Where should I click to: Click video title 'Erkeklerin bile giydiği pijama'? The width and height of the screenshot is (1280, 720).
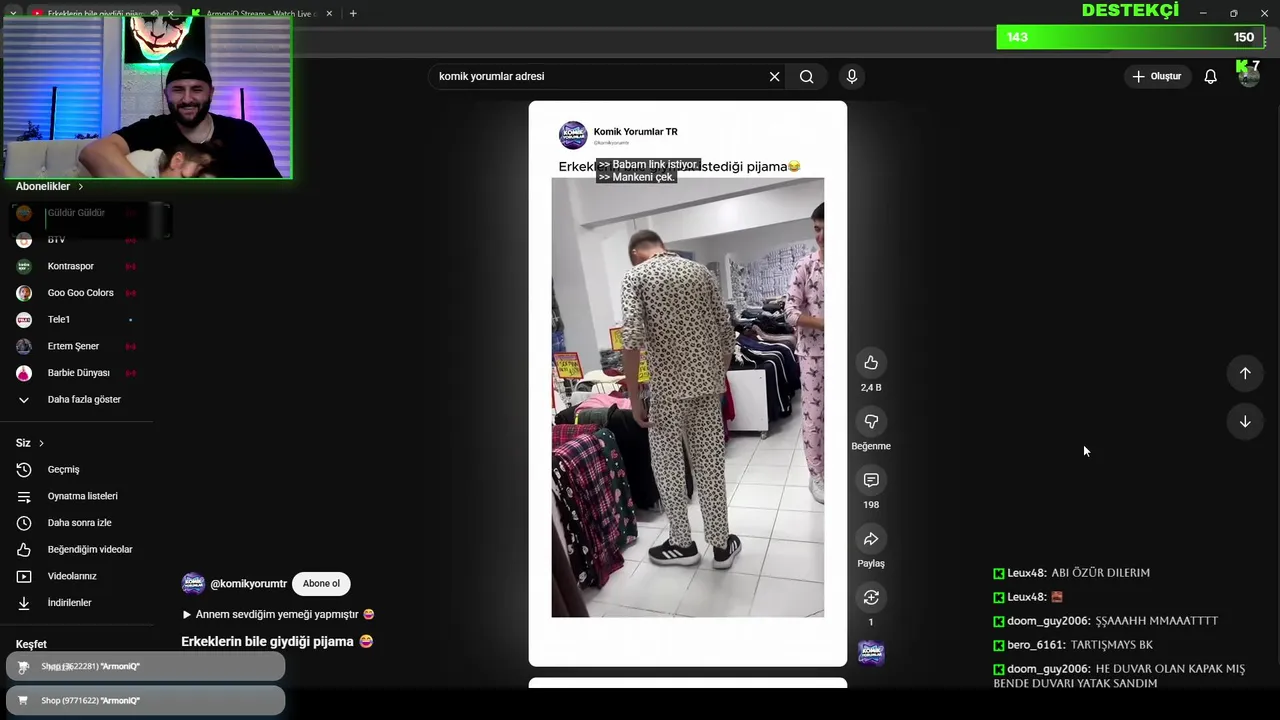click(x=268, y=642)
